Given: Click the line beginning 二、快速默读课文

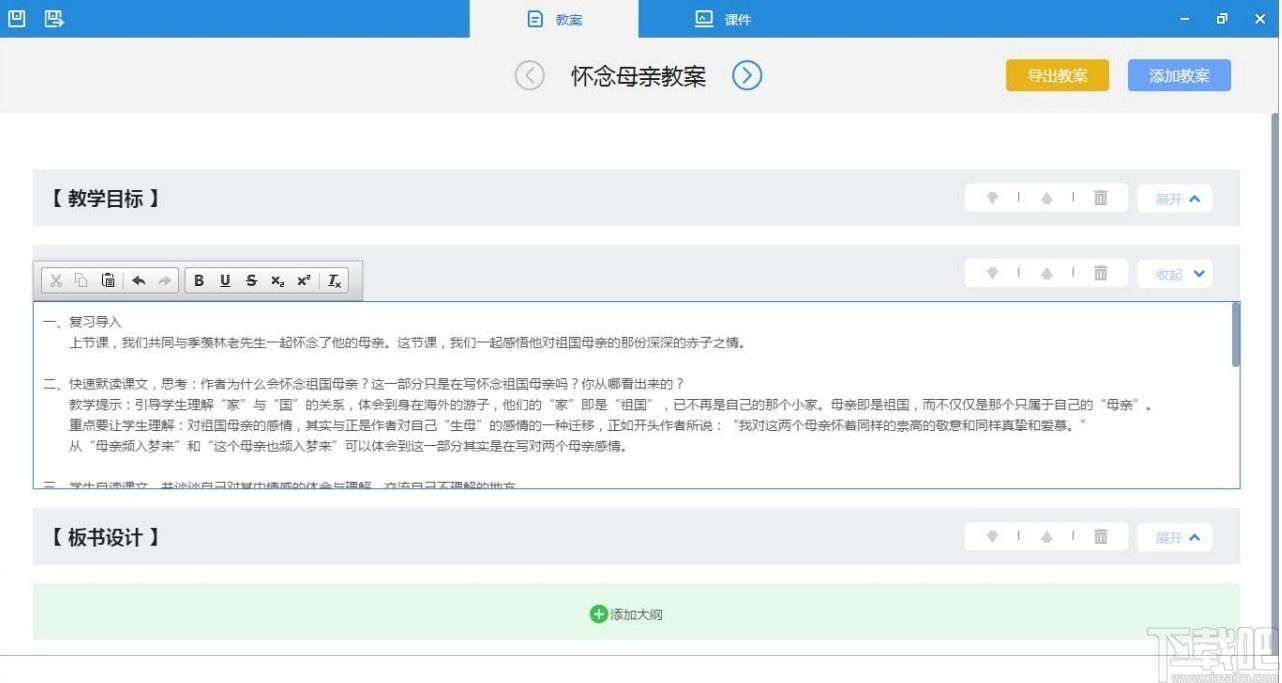Looking at the screenshot, I should click(x=363, y=384).
